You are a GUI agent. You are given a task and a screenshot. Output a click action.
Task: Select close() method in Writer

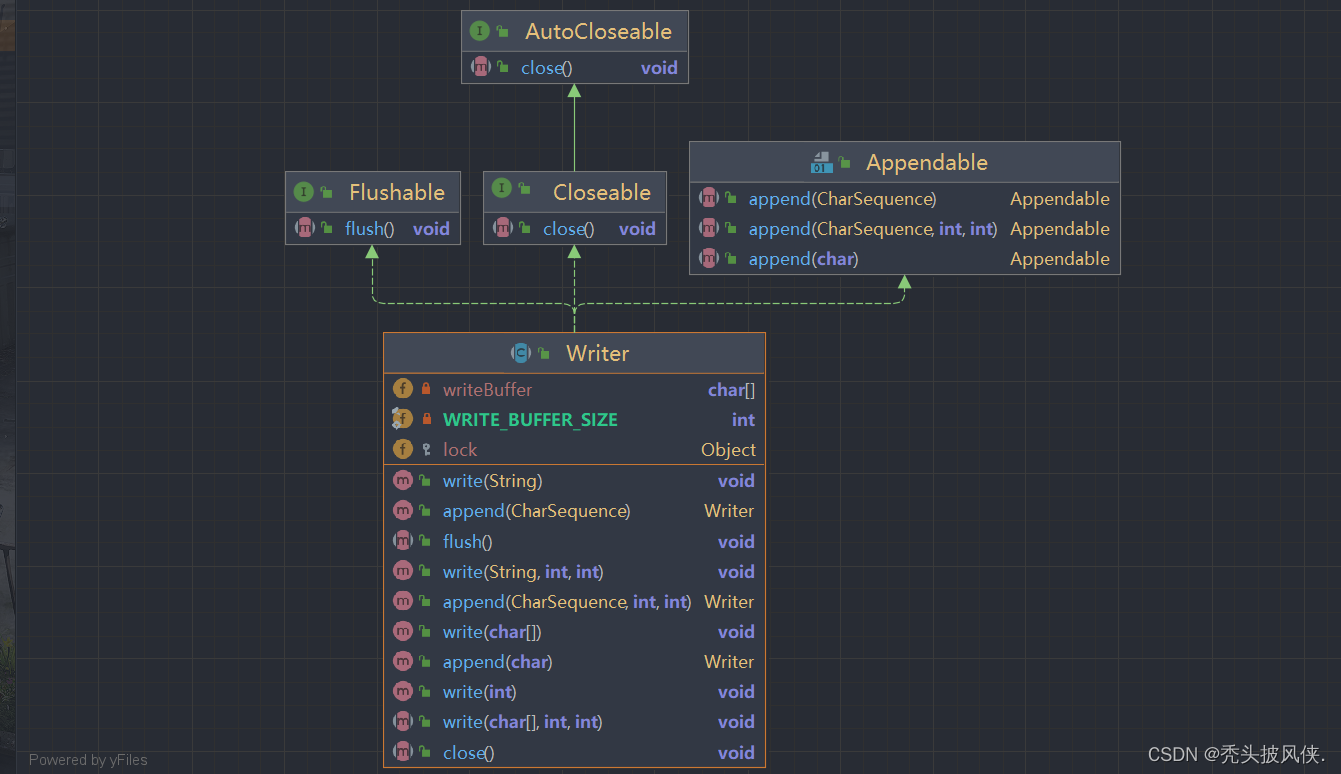574,753
